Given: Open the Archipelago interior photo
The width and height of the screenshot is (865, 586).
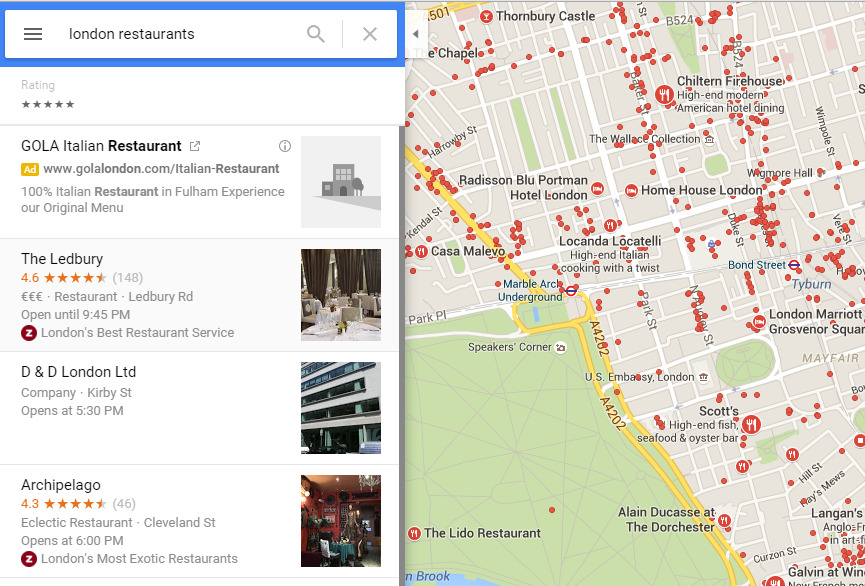Looking at the screenshot, I should pos(341,521).
